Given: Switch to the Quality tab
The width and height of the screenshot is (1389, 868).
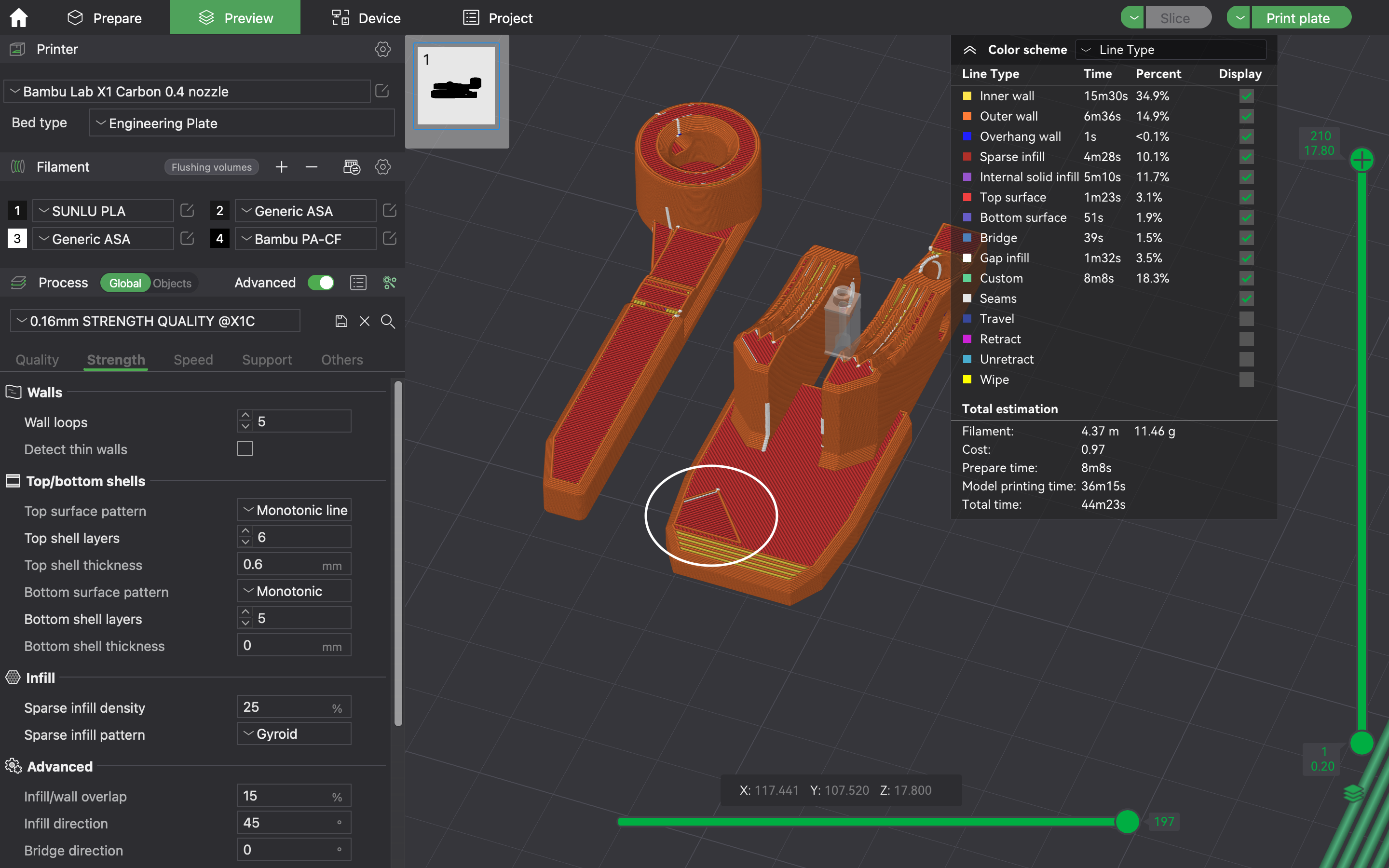Looking at the screenshot, I should 37,359.
